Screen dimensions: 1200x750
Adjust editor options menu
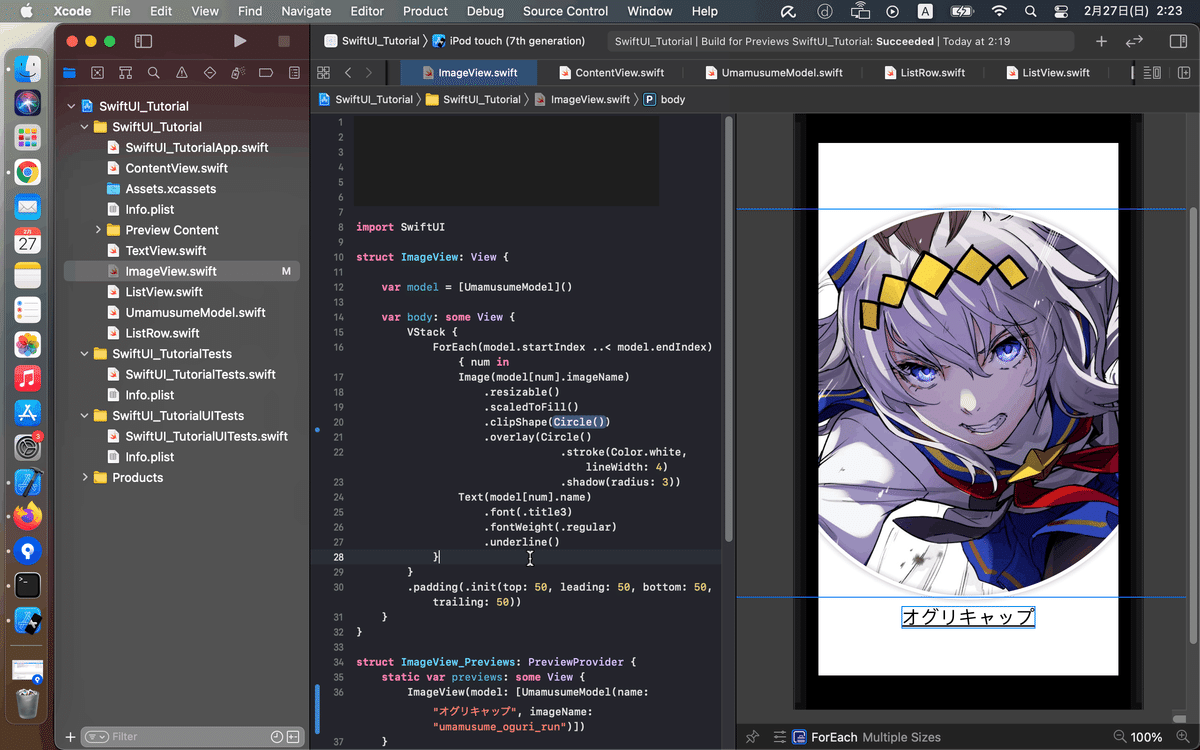[1152, 73]
